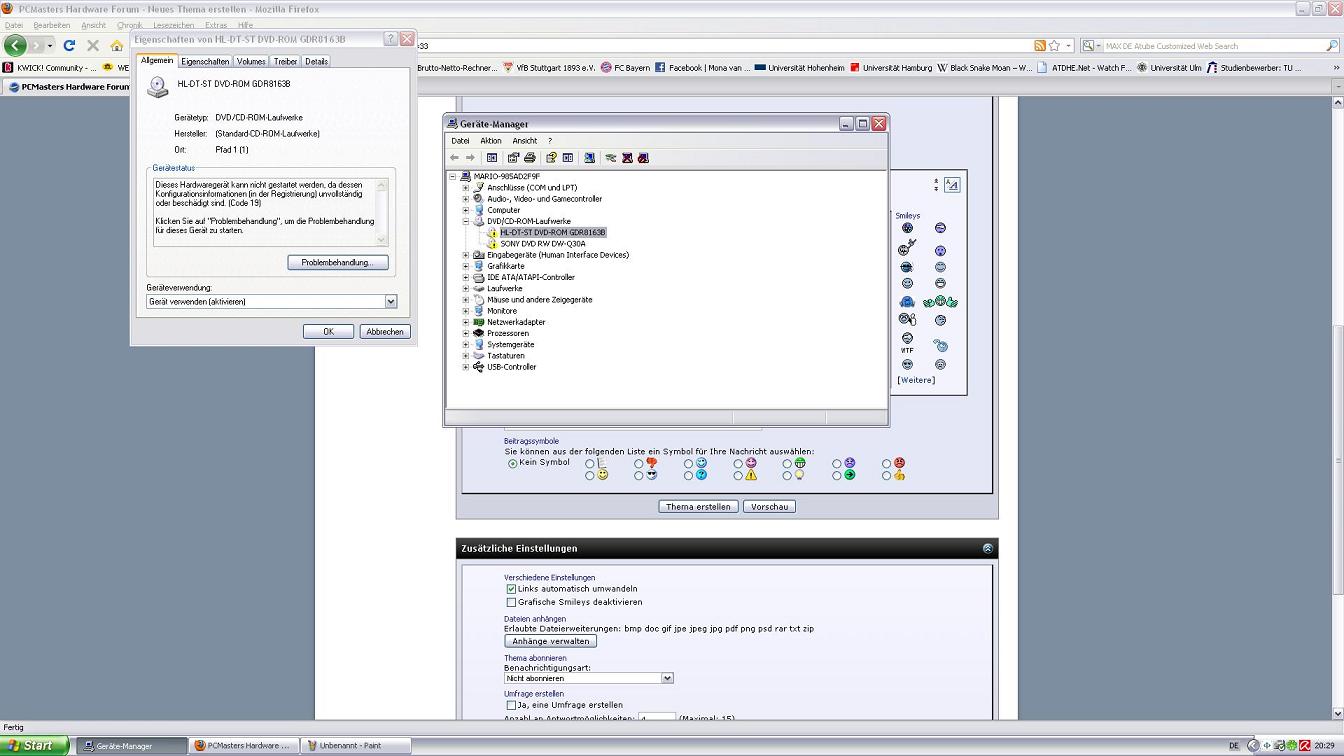The image size is (1344, 756).
Task: Click the web search input field
Action: [1210, 46]
